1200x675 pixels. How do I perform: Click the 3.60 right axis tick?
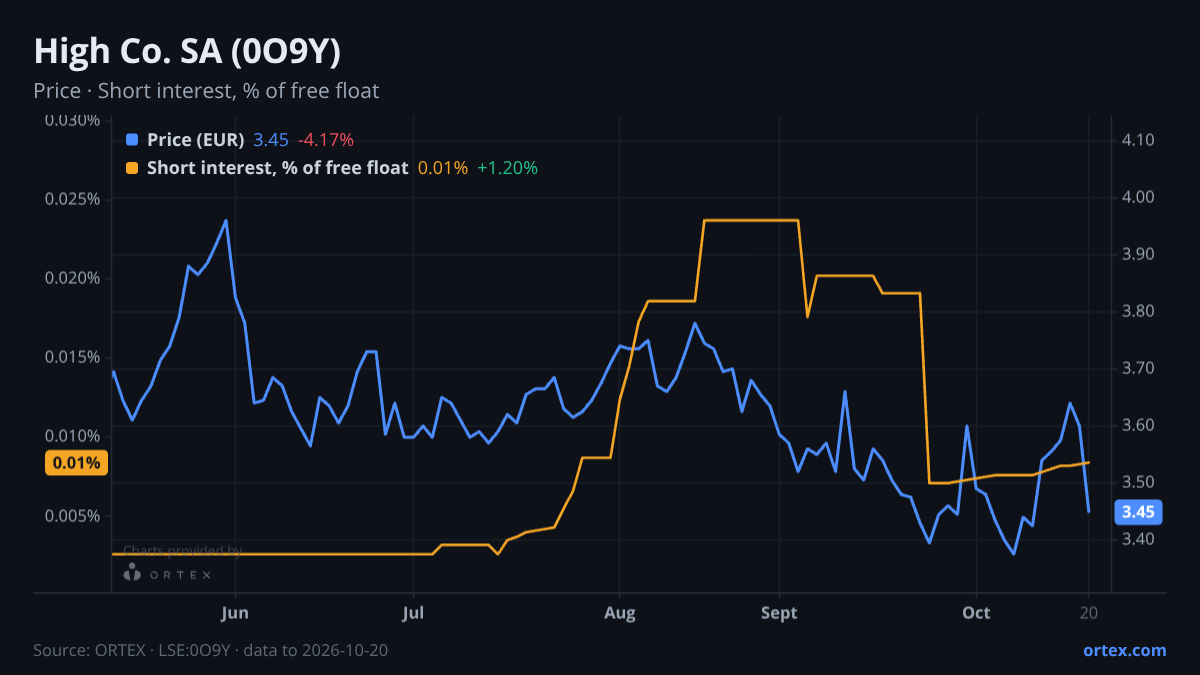pos(1138,425)
